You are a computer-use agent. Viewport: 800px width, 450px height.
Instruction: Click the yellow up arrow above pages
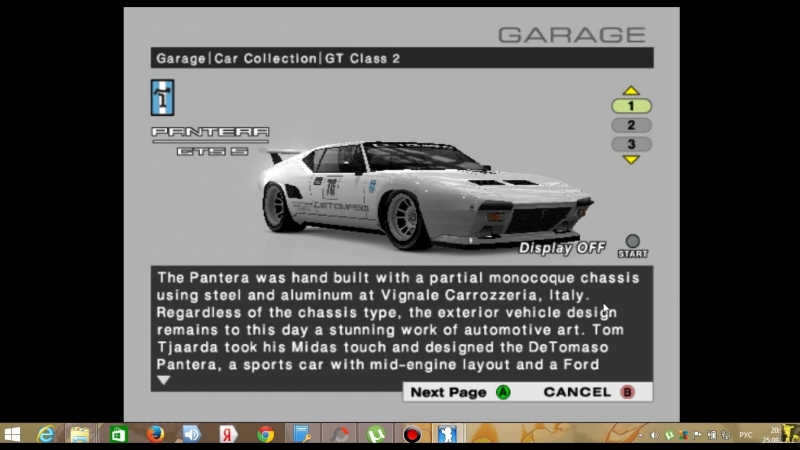pos(631,91)
